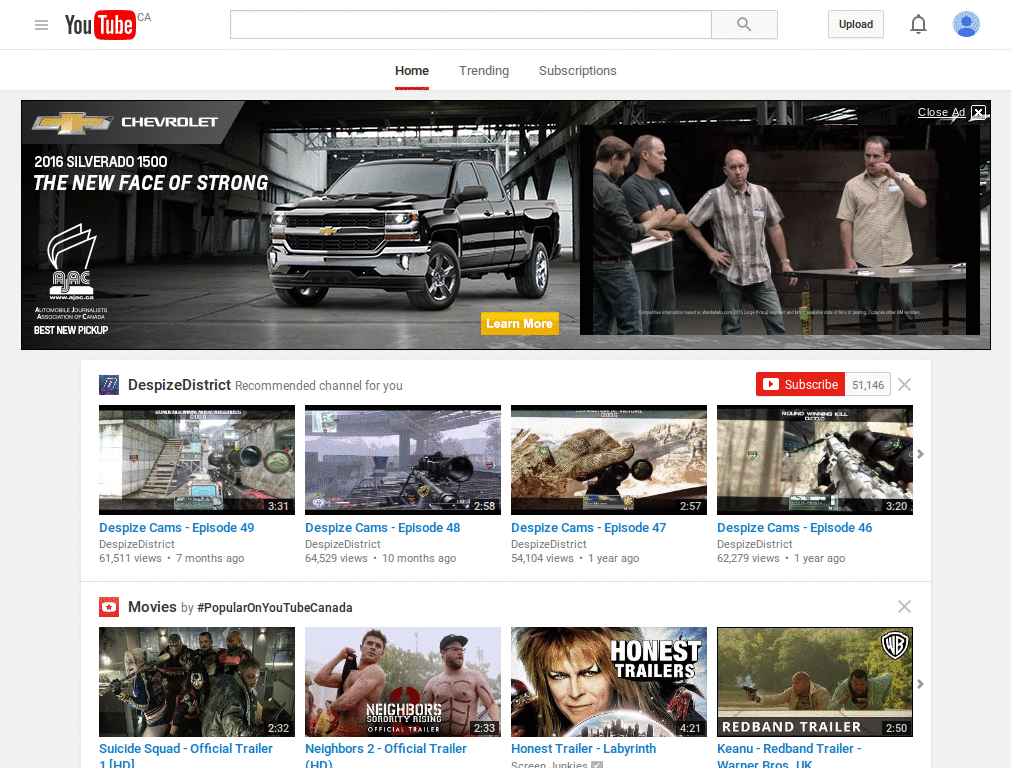Image resolution: width=1024 pixels, height=768 pixels.
Task: Open the hamburger guide menu
Action: (41, 25)
